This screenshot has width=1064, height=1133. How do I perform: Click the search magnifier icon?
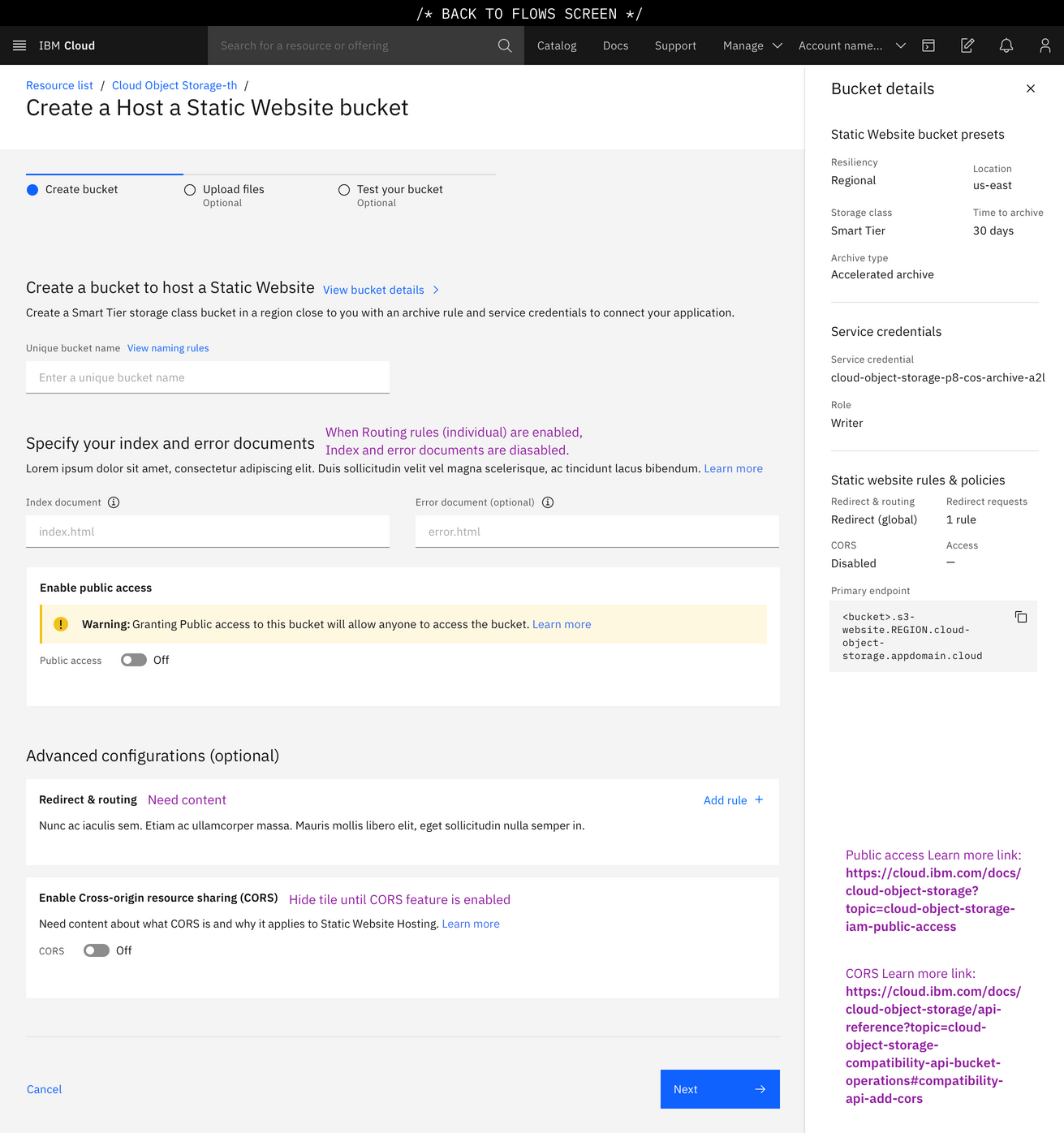505,45
